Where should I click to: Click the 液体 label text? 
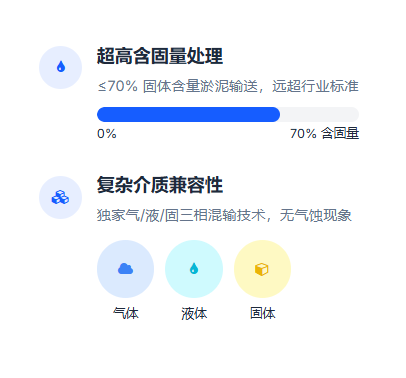194,313
